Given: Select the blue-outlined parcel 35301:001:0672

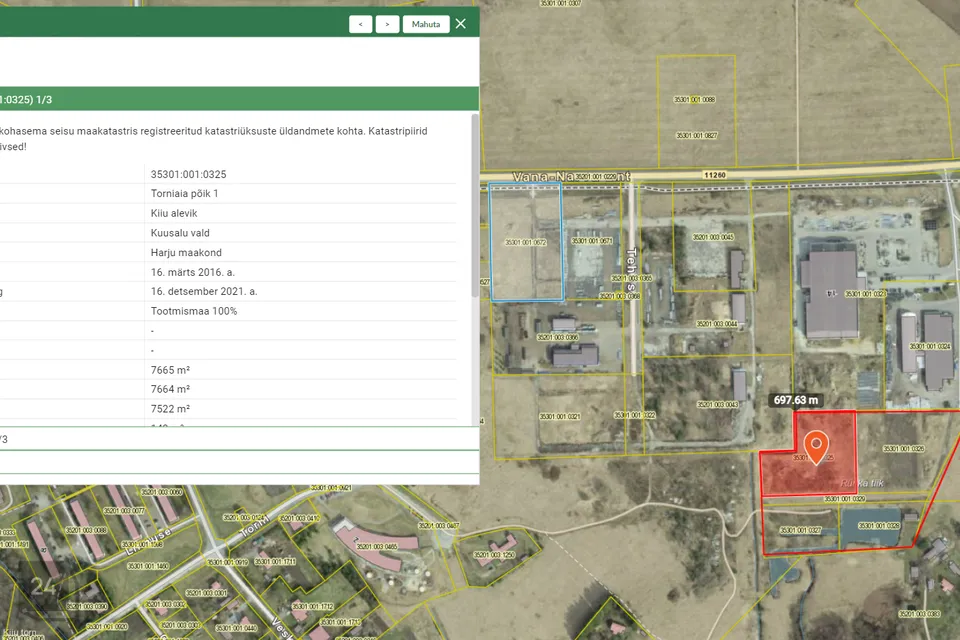Looking at the screenshot, I should click(525, 243).
